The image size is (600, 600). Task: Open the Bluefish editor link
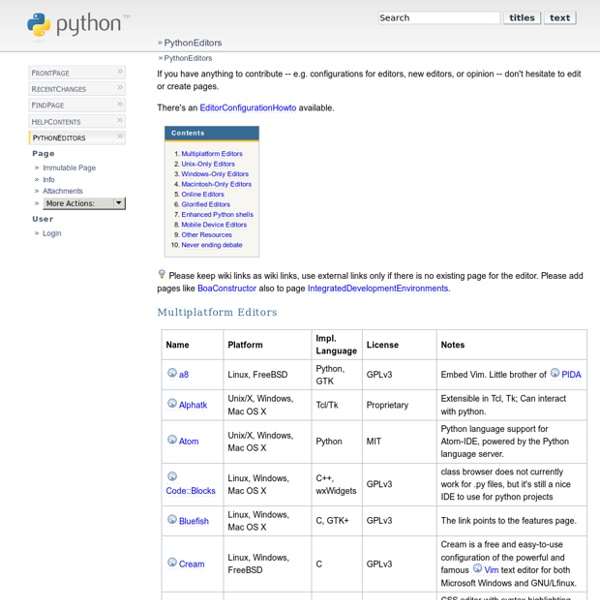pyautogui.click(x=194, y=521)
